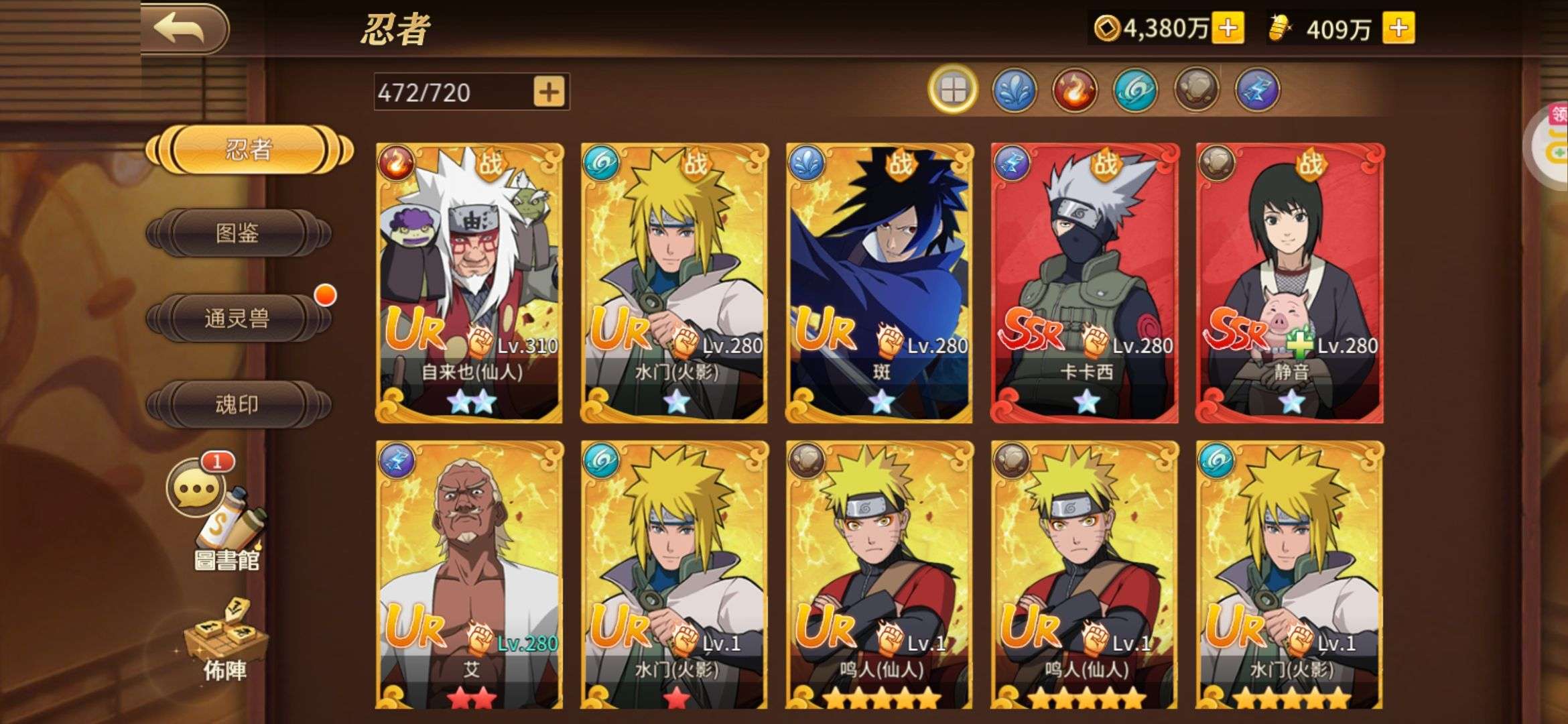Filter ninjas by water element
The image size is (1568, 724).
click(1014, 89)
